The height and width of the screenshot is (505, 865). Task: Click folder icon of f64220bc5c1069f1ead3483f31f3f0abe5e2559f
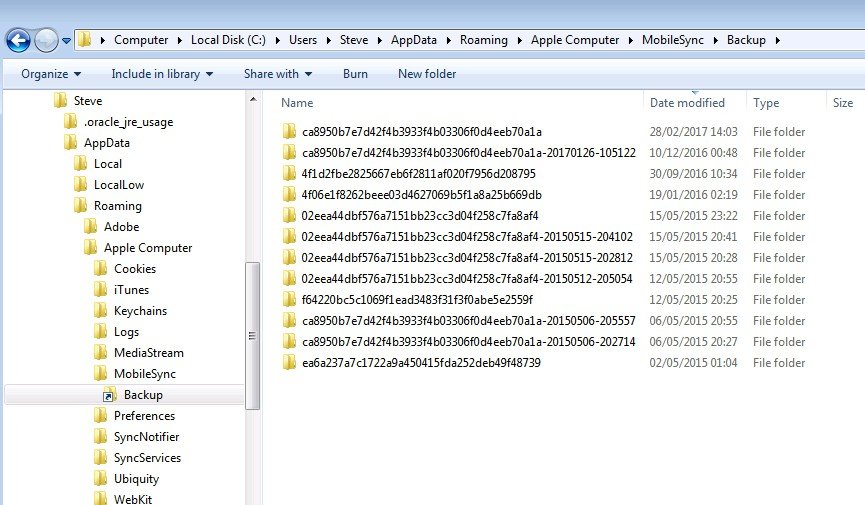point(290,300)
